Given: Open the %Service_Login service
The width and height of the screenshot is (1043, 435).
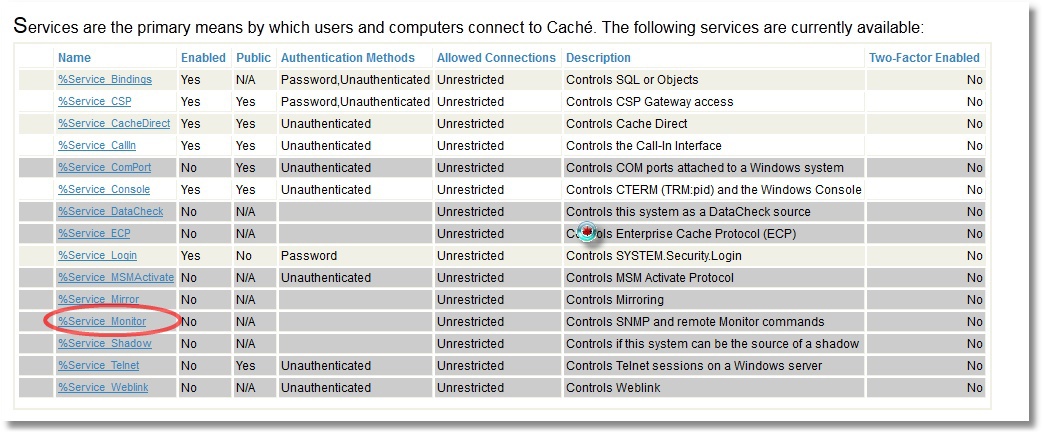Looking at the screenshot, I should (x=97, y=256).
